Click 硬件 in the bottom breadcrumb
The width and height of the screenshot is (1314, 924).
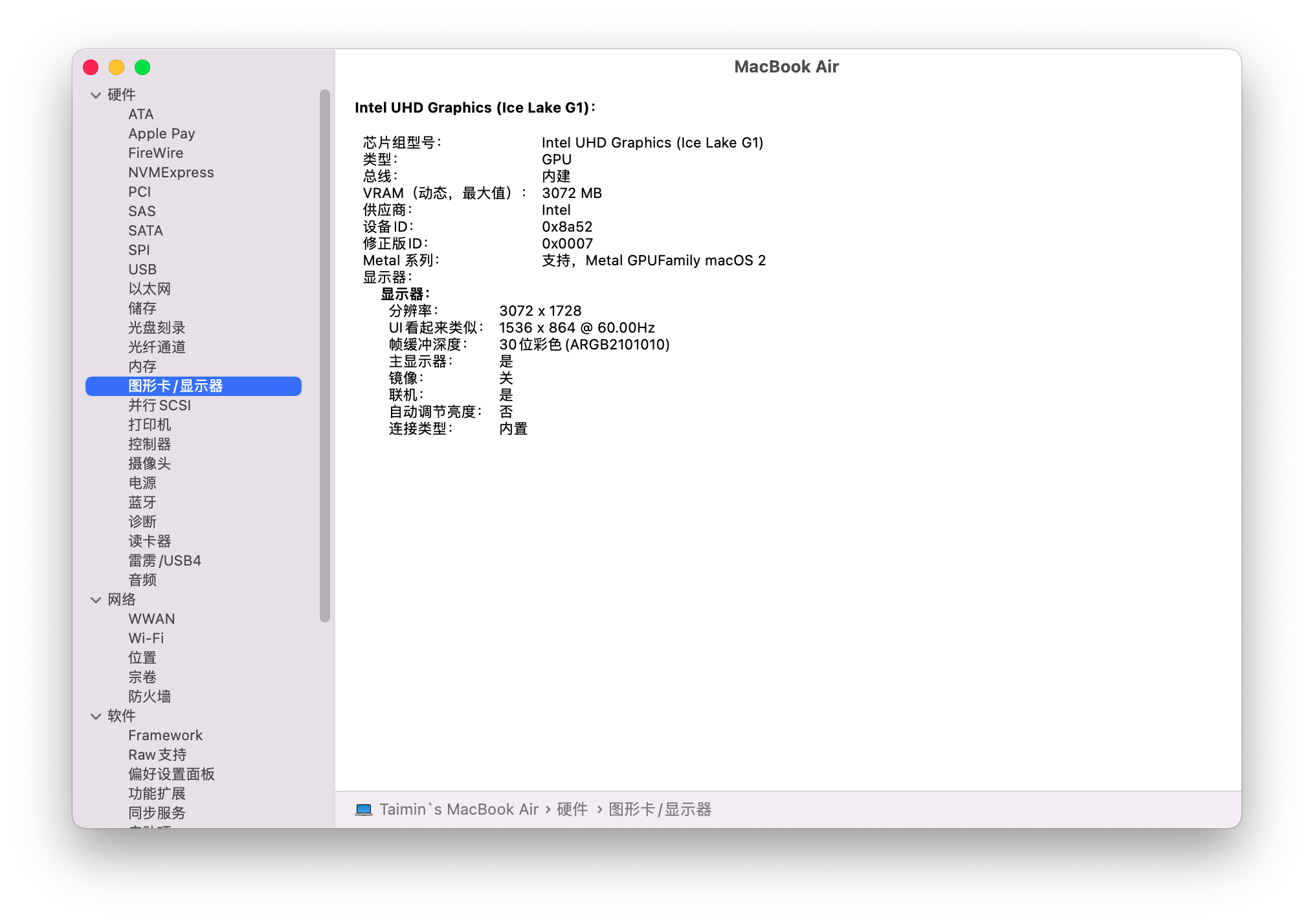pyautogui.click(x=572, y=809)
